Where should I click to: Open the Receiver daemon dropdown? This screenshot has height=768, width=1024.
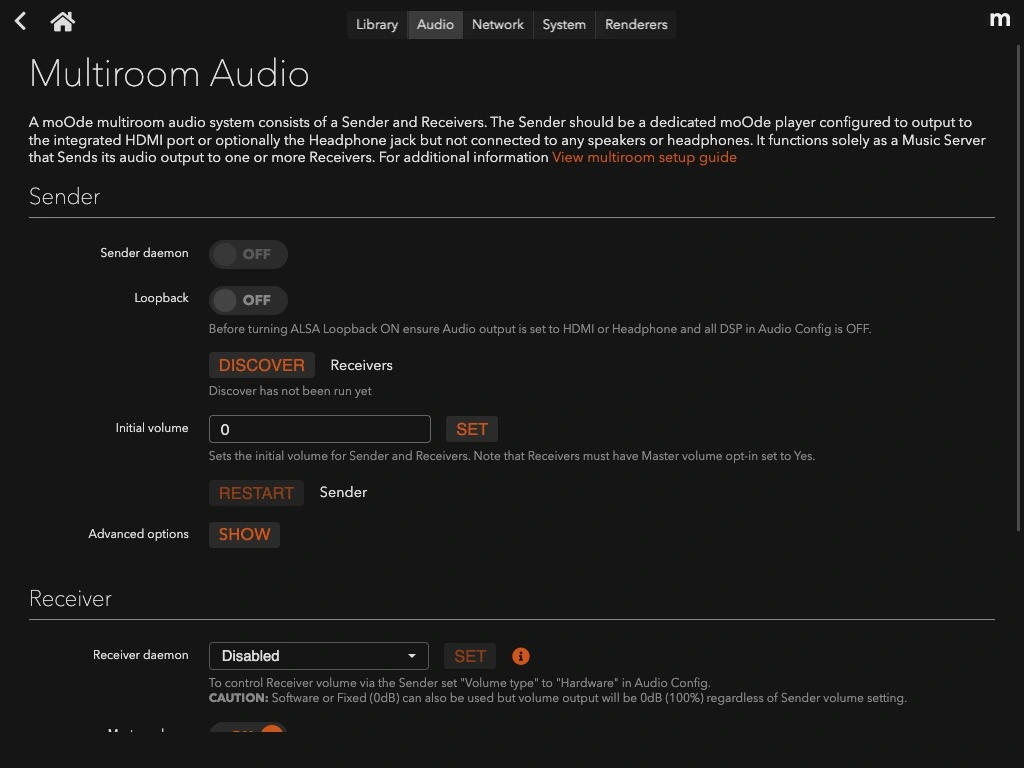[x=319, y=656]
